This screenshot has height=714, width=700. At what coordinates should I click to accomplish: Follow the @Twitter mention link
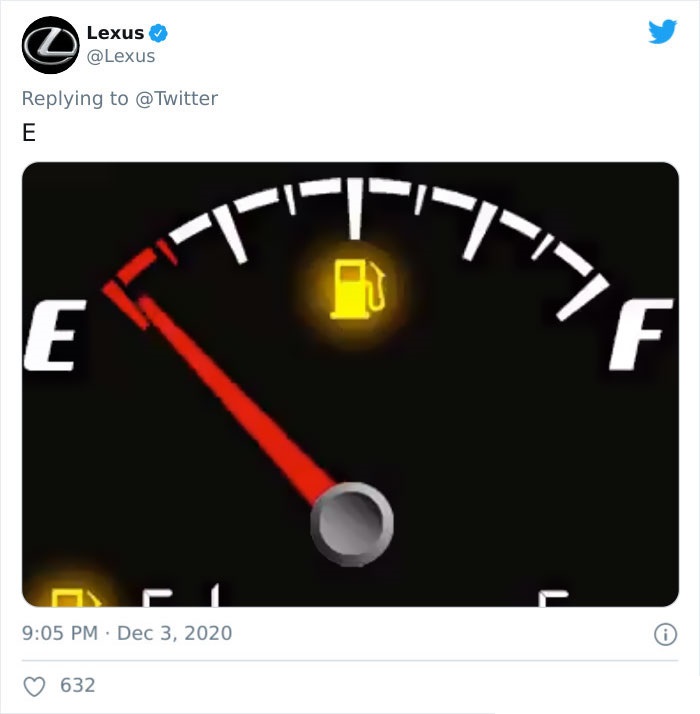point(176,98)
